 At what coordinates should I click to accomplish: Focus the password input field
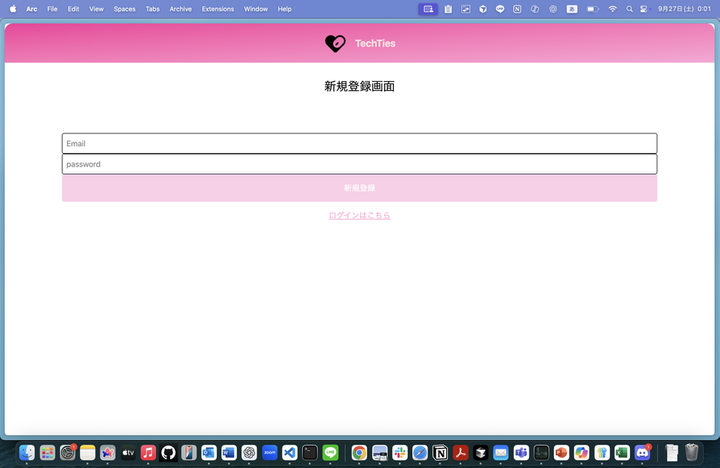click(x=360, y=164)
